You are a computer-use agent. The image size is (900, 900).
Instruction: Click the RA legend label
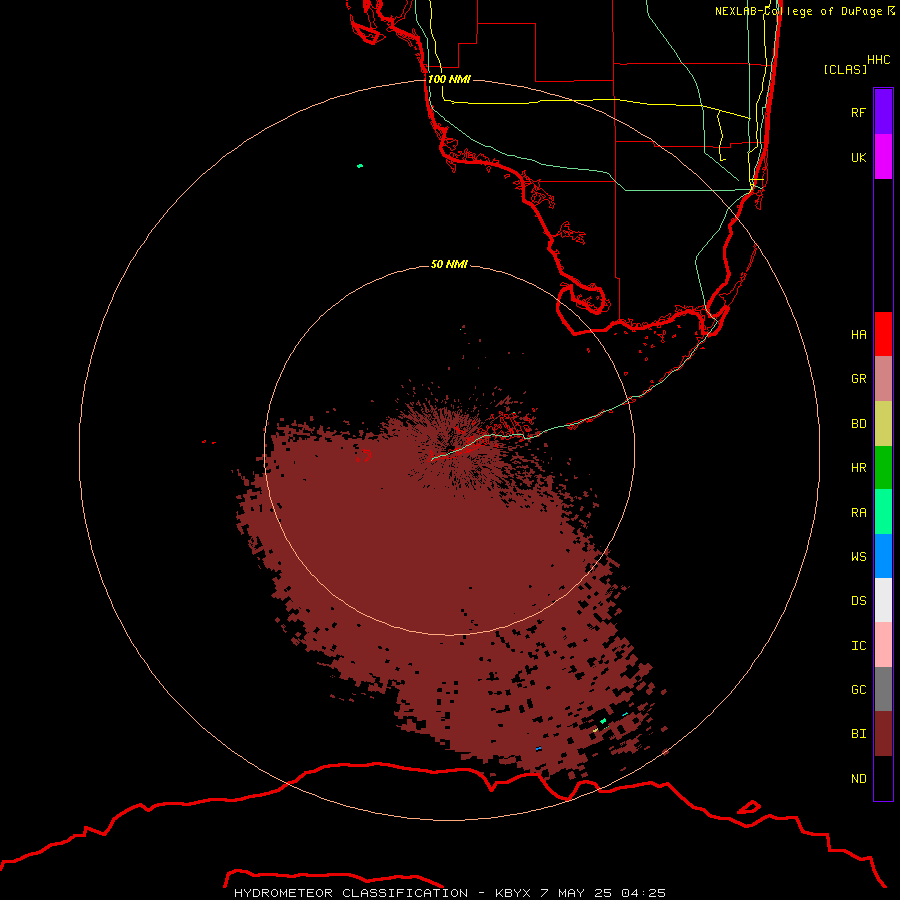click(858, 513)
